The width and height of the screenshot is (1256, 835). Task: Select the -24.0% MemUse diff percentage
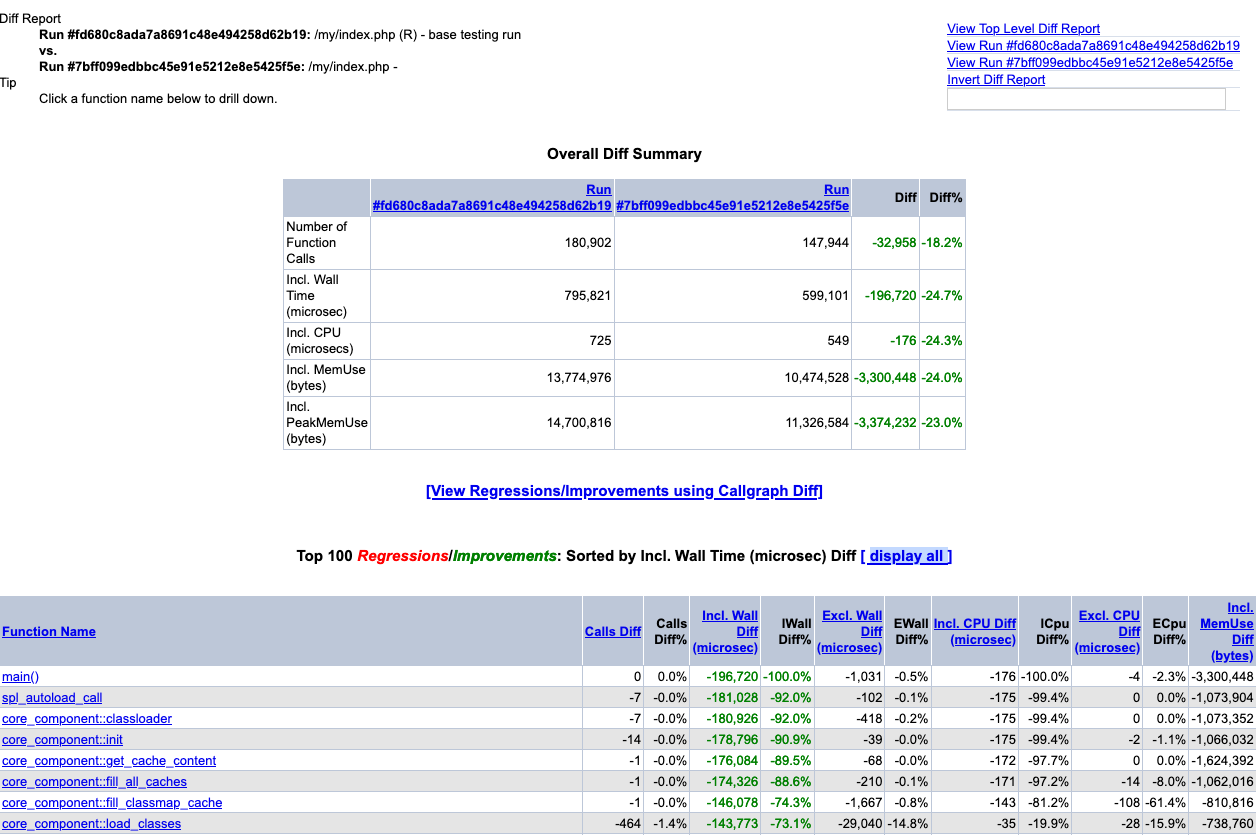pyautogui.click(x=942, y=378)
